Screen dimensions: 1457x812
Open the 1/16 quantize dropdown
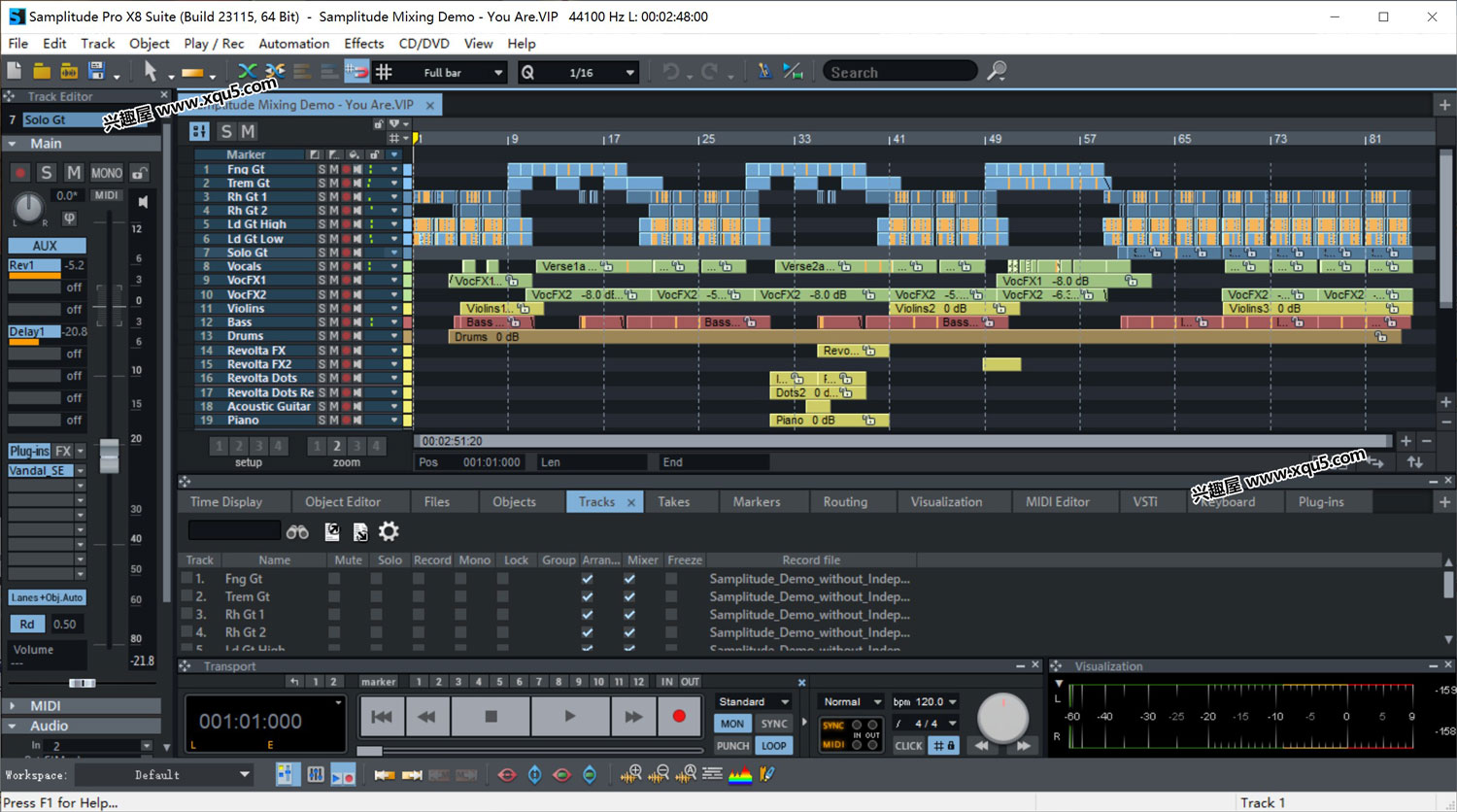click(x=630, y=72)
